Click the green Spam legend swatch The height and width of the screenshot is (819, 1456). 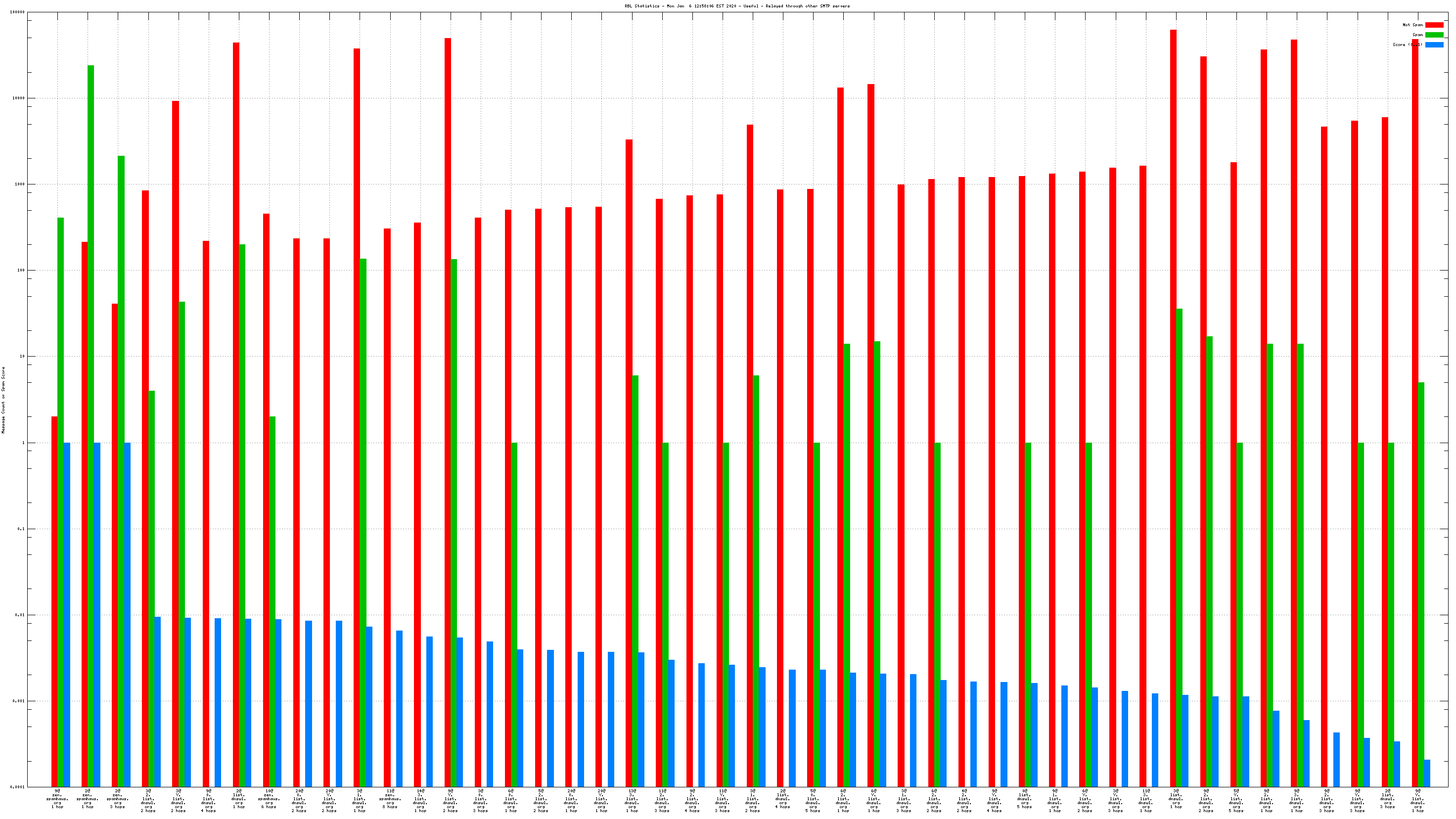click(x=1434, y=35)
